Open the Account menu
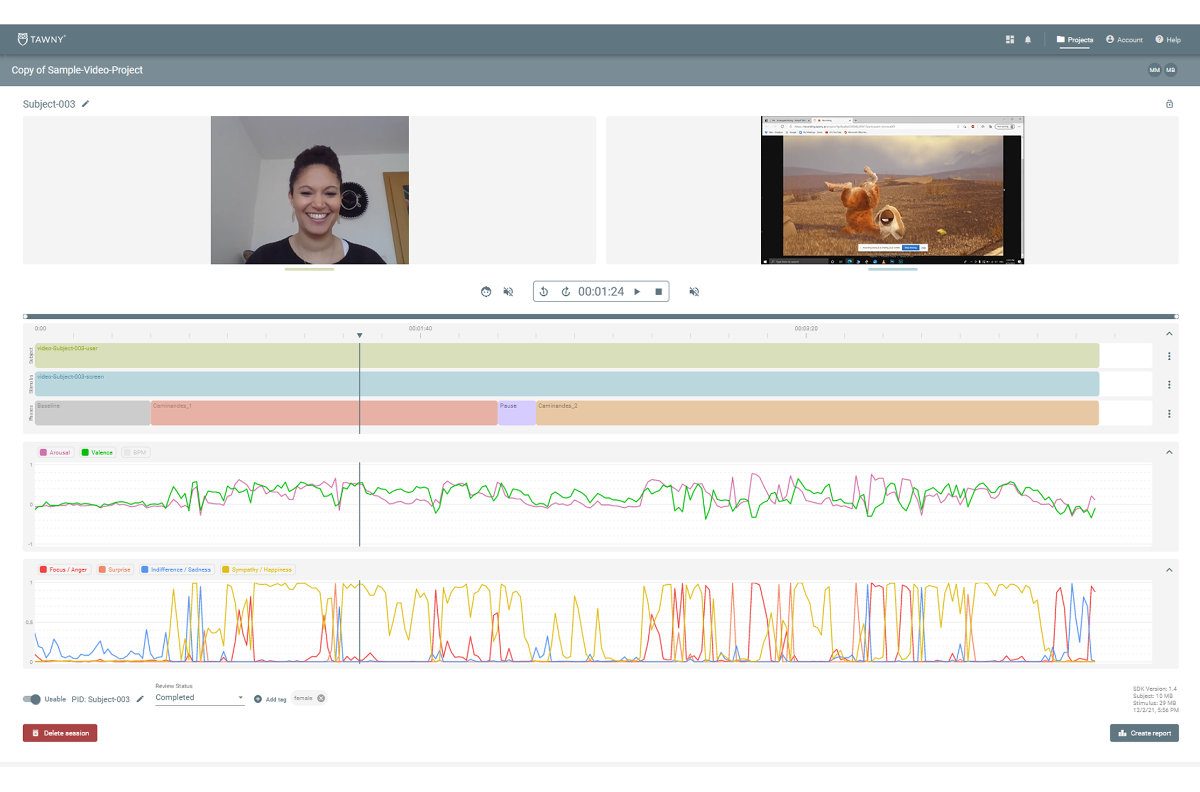 (x=1124, y=40)
